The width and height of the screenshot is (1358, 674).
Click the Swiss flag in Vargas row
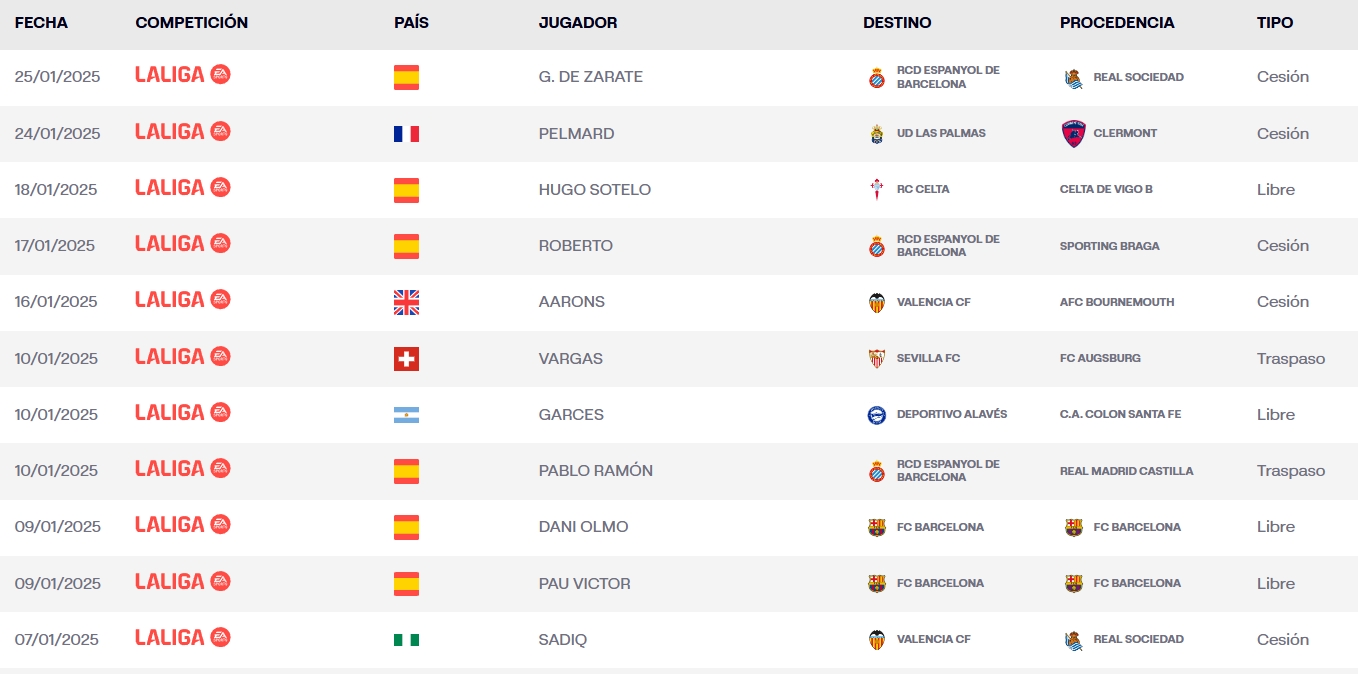tap(406, 359)
